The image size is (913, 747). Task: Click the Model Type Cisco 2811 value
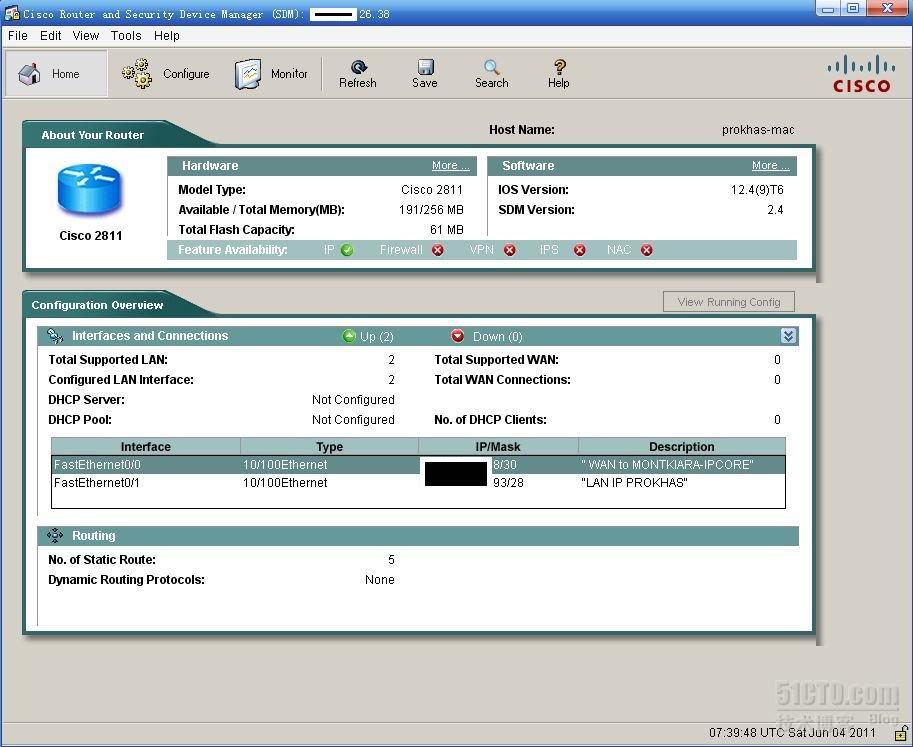click(432, 190)
